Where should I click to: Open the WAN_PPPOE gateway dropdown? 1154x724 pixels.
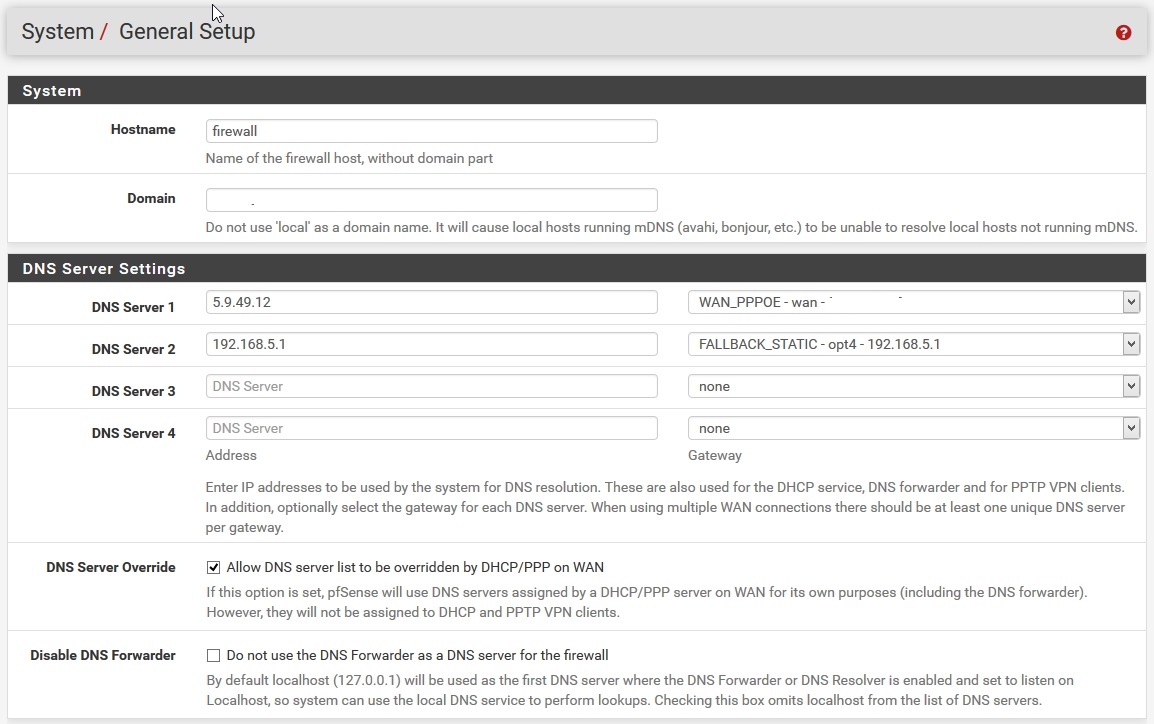point(913,302)
